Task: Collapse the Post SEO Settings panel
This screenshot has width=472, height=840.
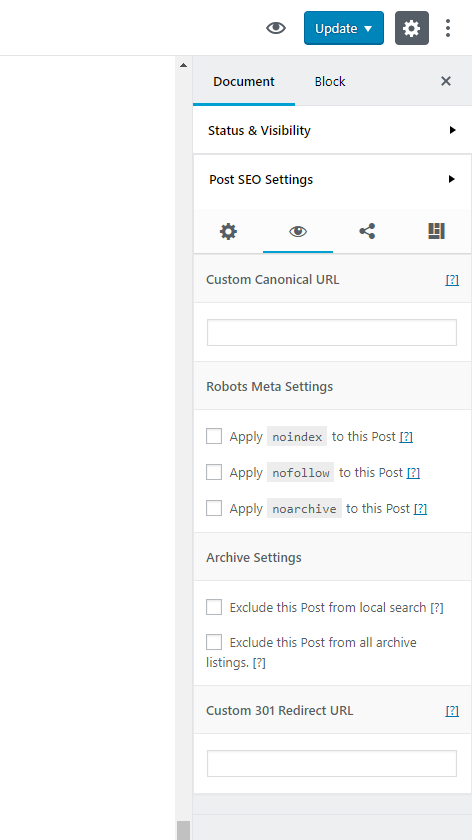Action: (332, 179)
